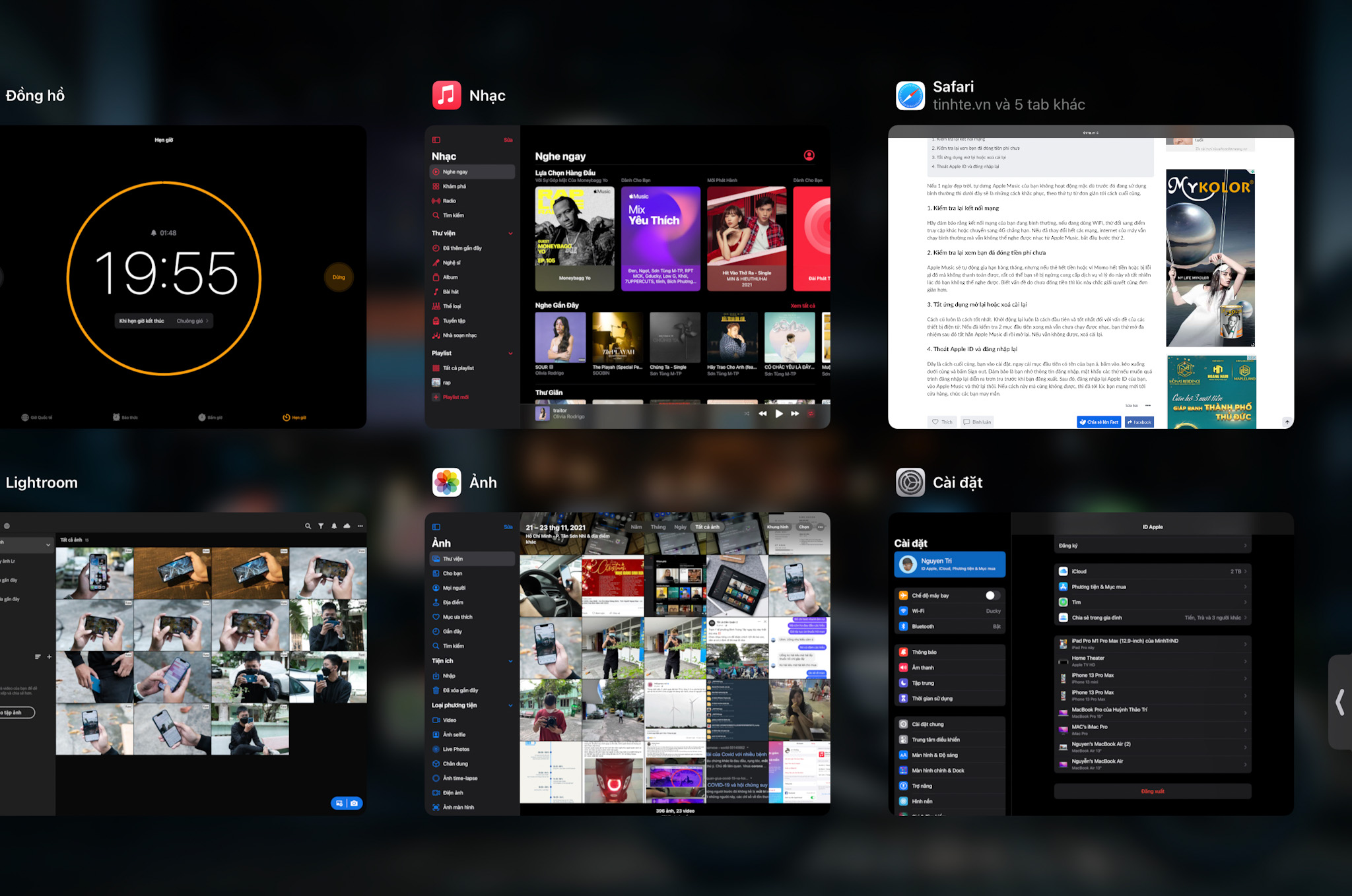1352x896 pixels.
Task: Toggle the Chế độ máy bay switch
Action: pyautogui.click(x=992, y=595)
